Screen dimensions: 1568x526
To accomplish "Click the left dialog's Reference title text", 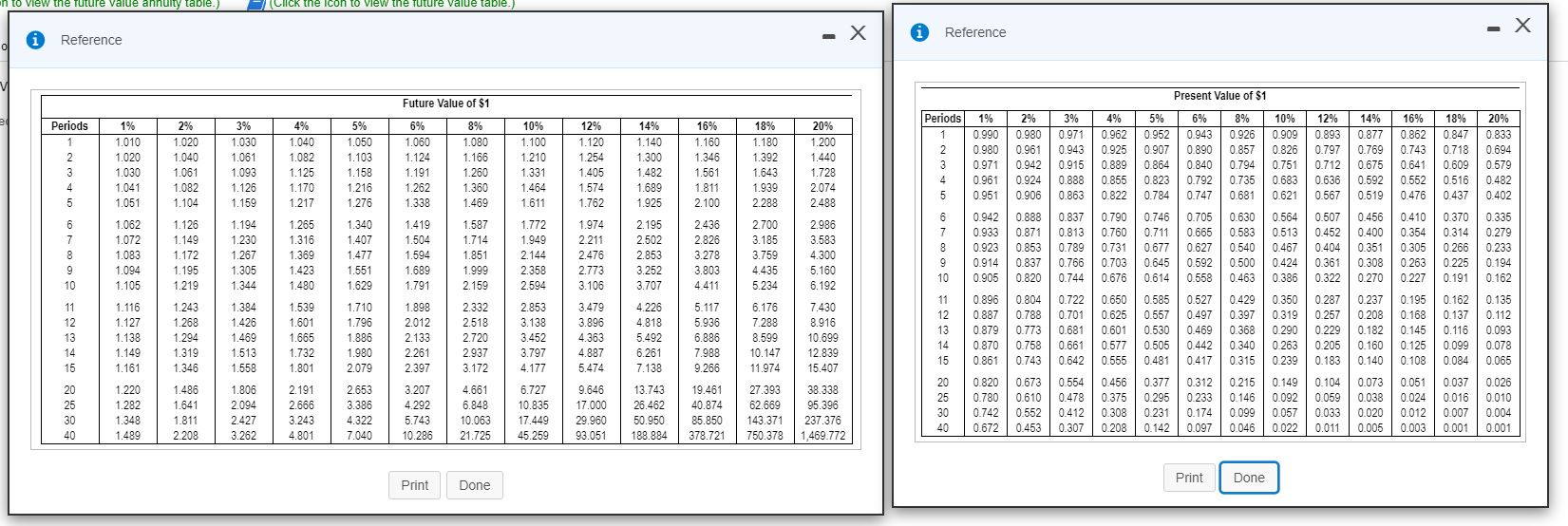I will (91, 40).
